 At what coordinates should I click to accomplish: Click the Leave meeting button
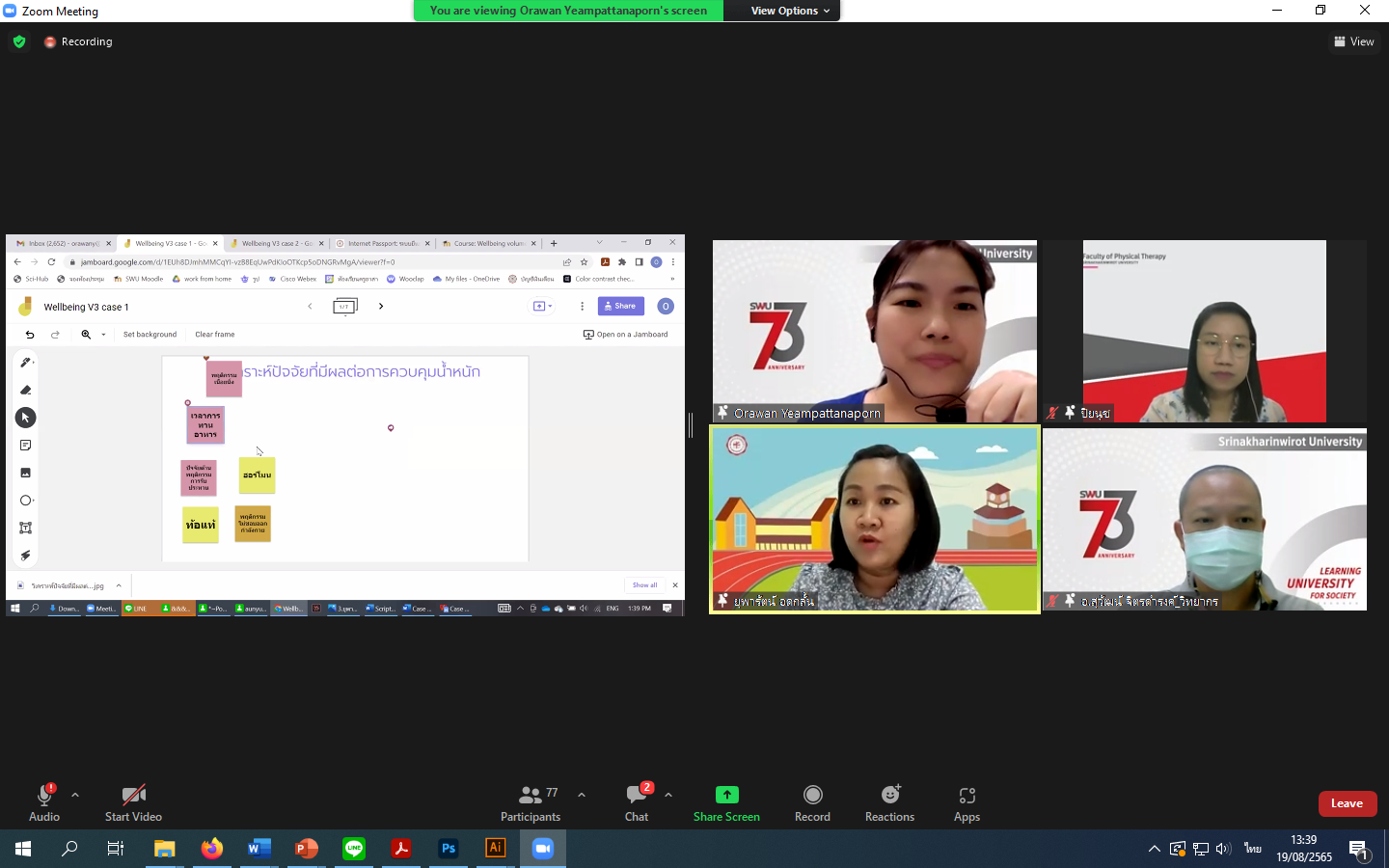coord(1347,803)
